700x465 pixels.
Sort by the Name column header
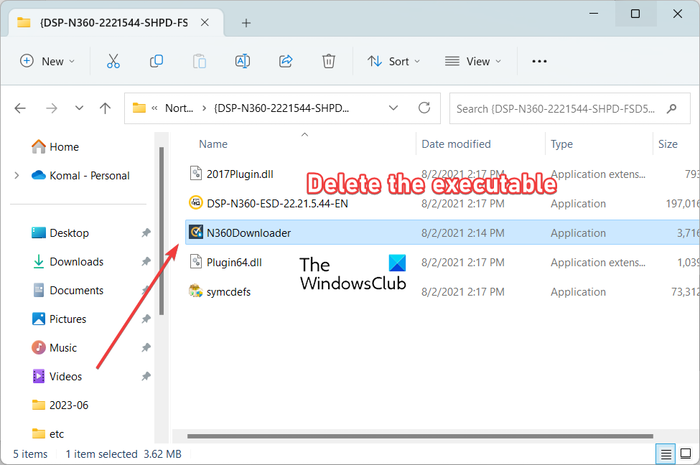click(213, 144)
